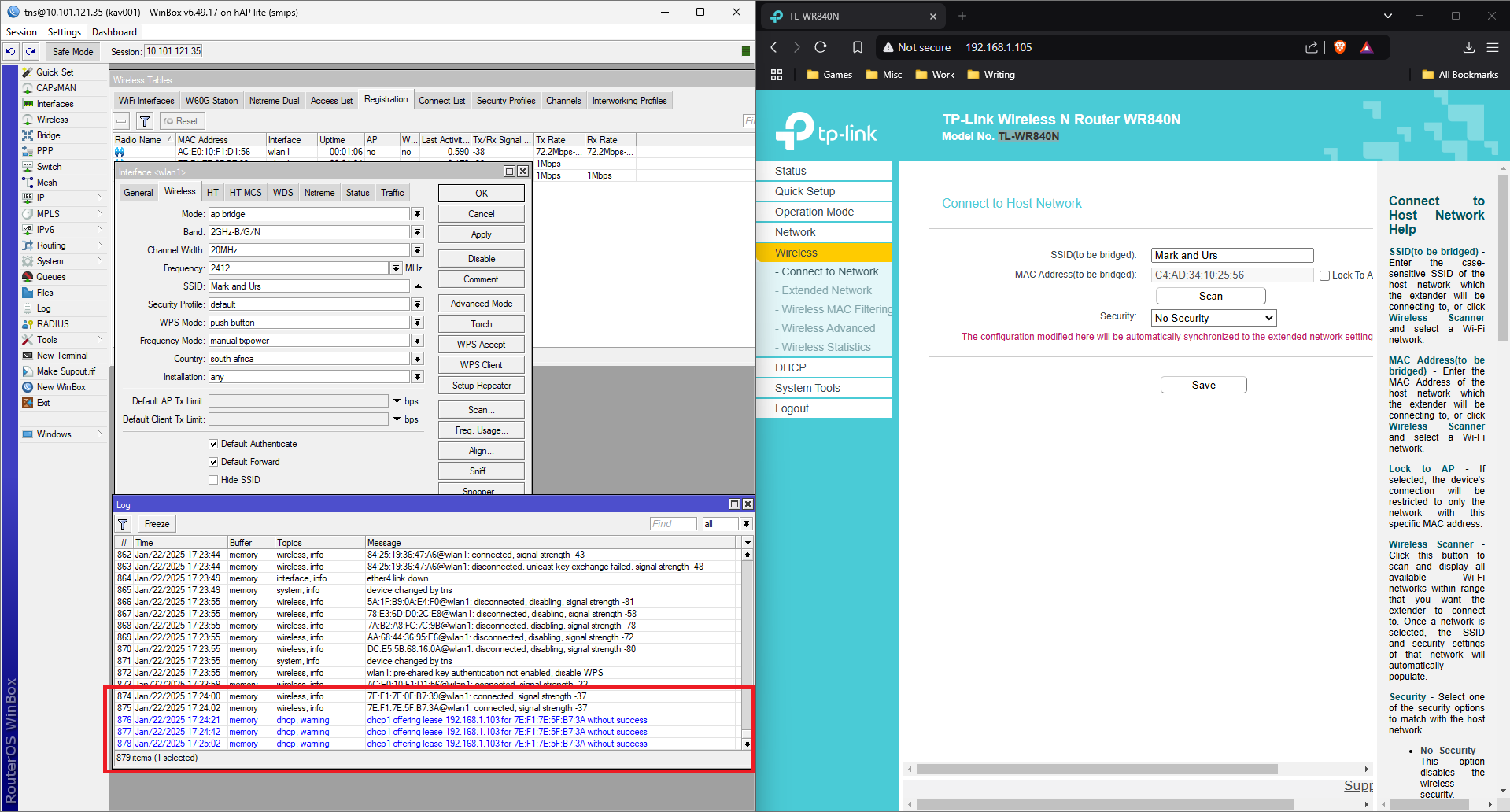Viewport: 1510px width, 812px height.
Task: Toggle Safe Mode in WinBox
Action: [x=72, y=51]
